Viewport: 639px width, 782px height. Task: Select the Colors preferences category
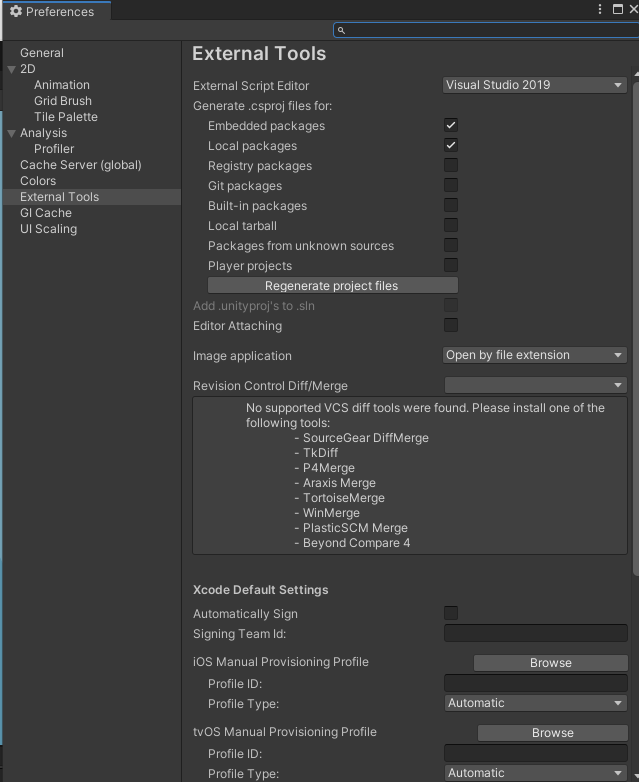point(38,181)
